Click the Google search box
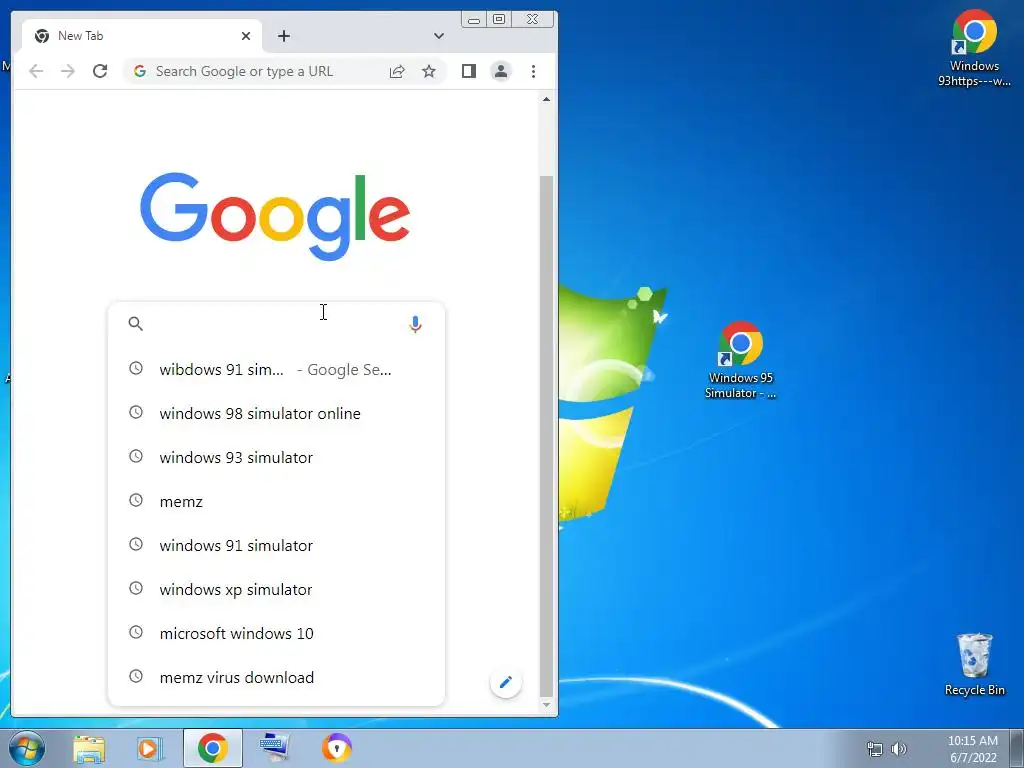1024x768 pixels. (x=276, y=324)
